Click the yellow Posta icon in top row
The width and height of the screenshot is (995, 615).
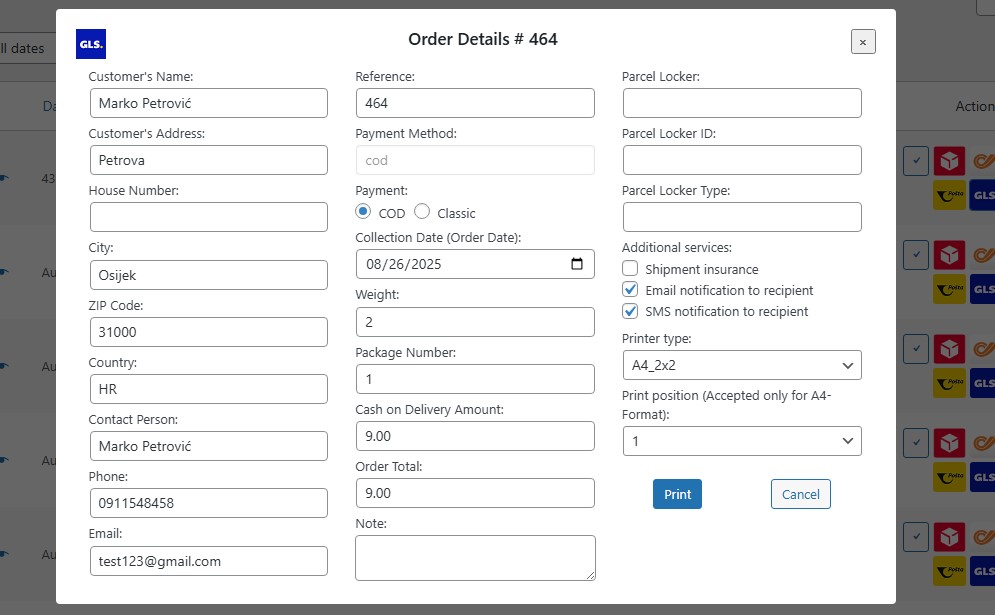[949, 195]
